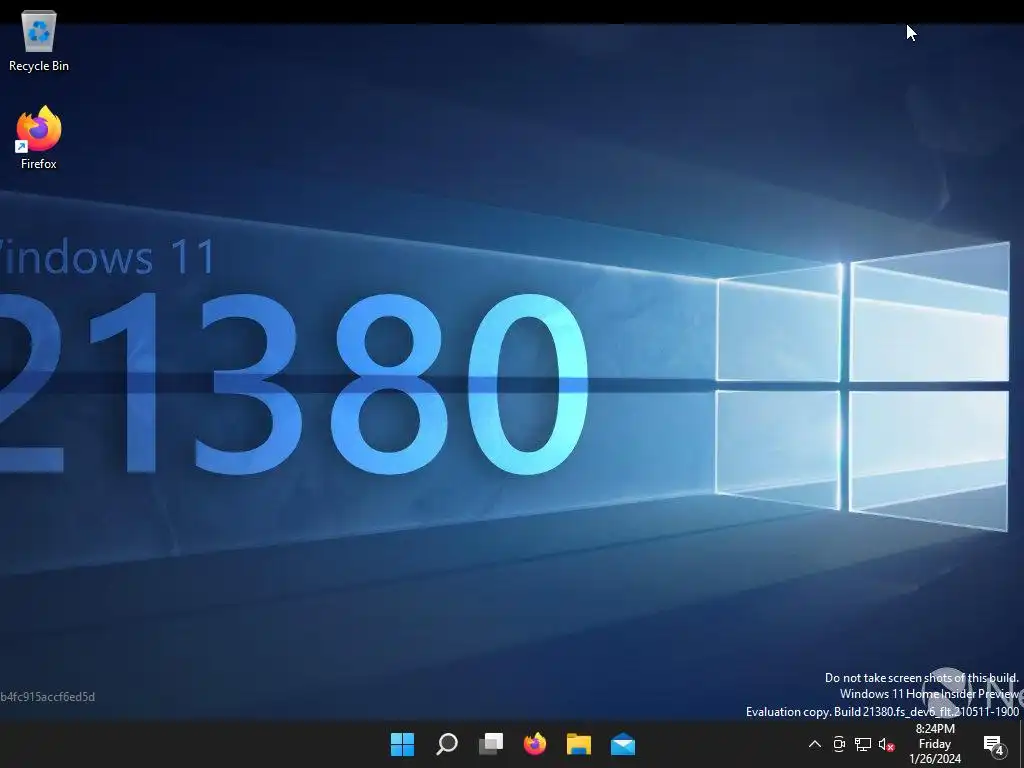The height and width of the screenshot is (768, 1024).
Task: Launch Firefox from the taskbar
Action: [x=535, y=744]
